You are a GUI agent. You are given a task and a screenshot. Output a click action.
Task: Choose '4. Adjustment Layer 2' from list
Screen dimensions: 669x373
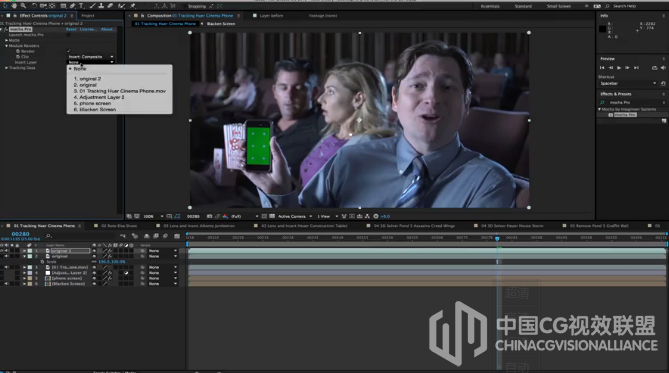pyautogui.click(x=99, y=97)
